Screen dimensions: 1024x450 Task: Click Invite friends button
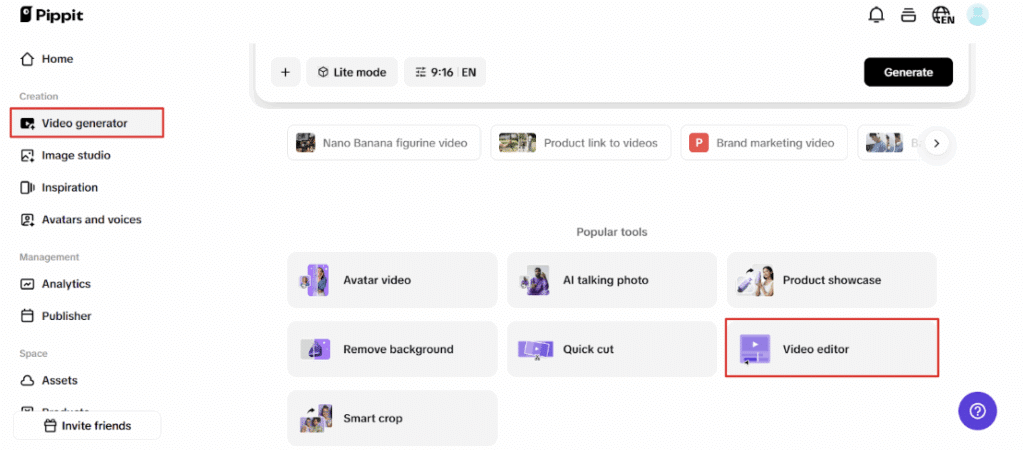coord(87,426)
